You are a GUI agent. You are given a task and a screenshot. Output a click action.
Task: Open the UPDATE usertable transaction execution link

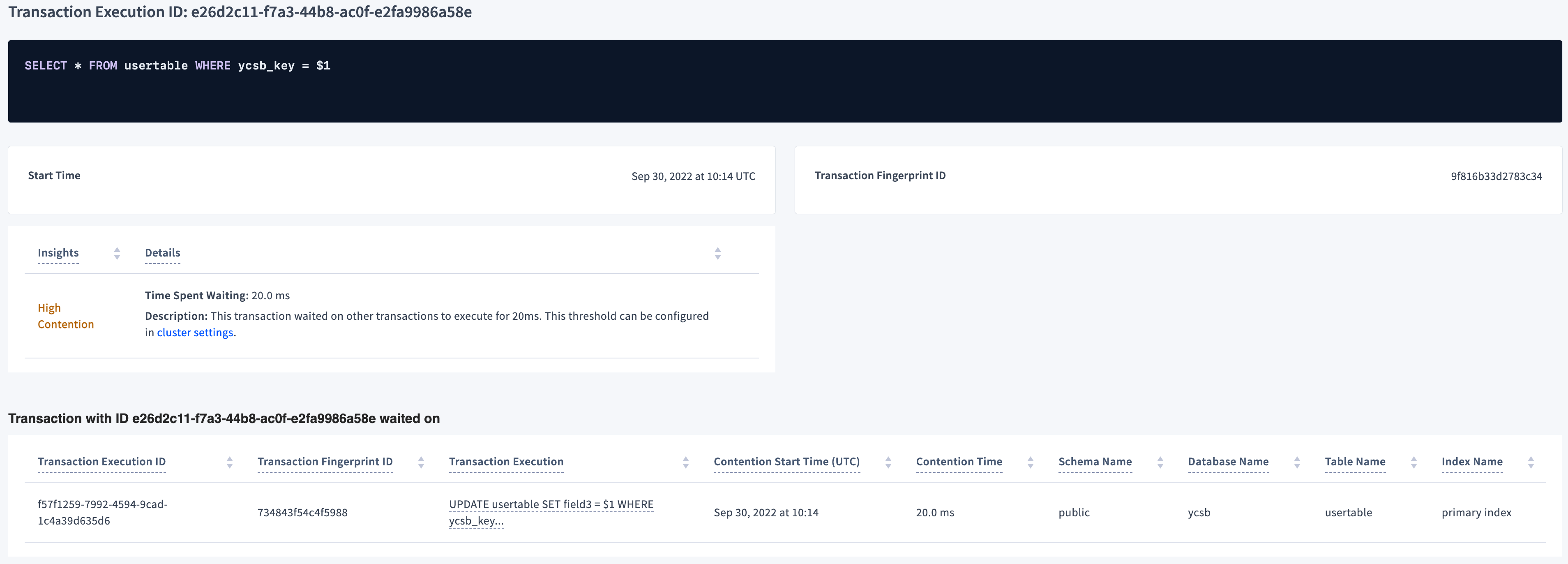tap(551, 512)
